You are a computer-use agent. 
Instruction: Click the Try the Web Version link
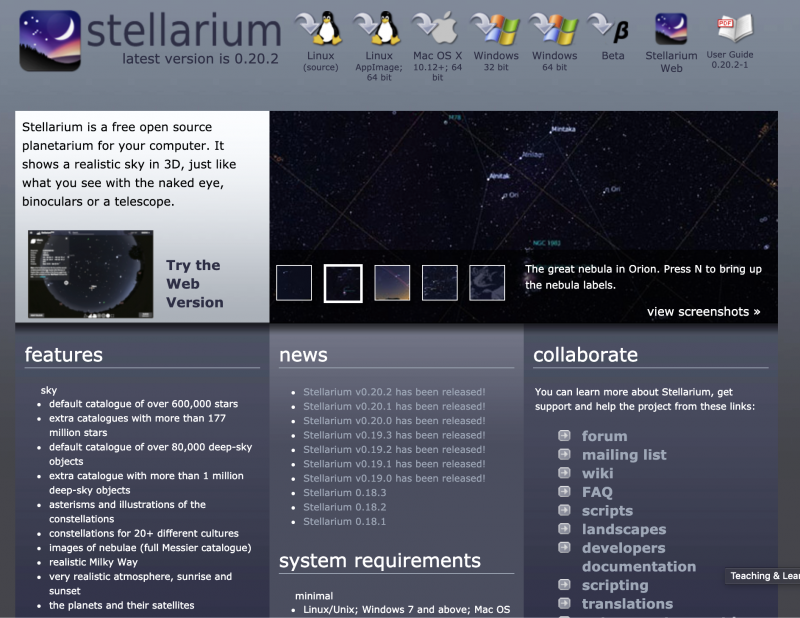(x=194, y=284)
